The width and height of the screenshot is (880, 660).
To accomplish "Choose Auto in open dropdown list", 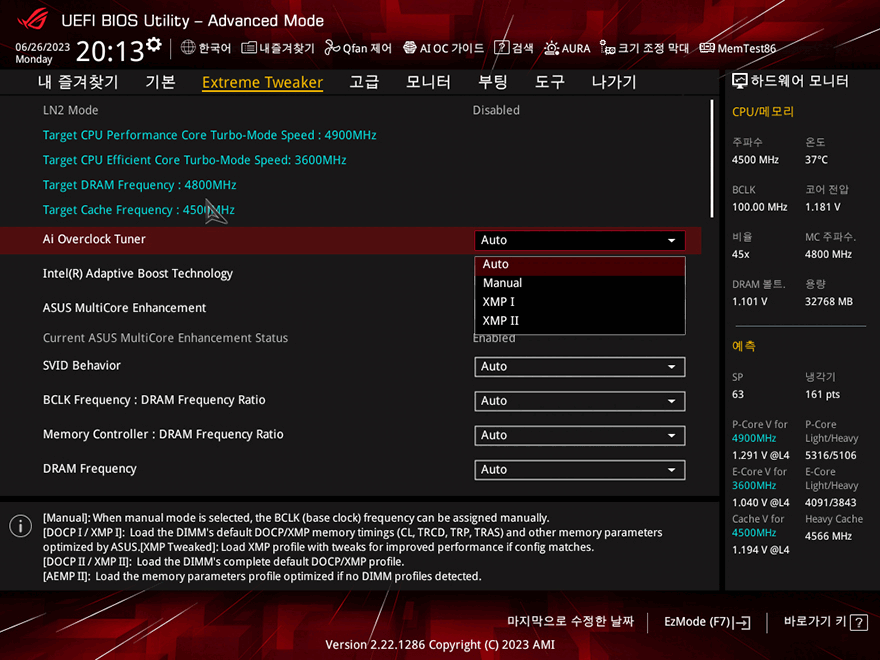I will pos(580,264).
